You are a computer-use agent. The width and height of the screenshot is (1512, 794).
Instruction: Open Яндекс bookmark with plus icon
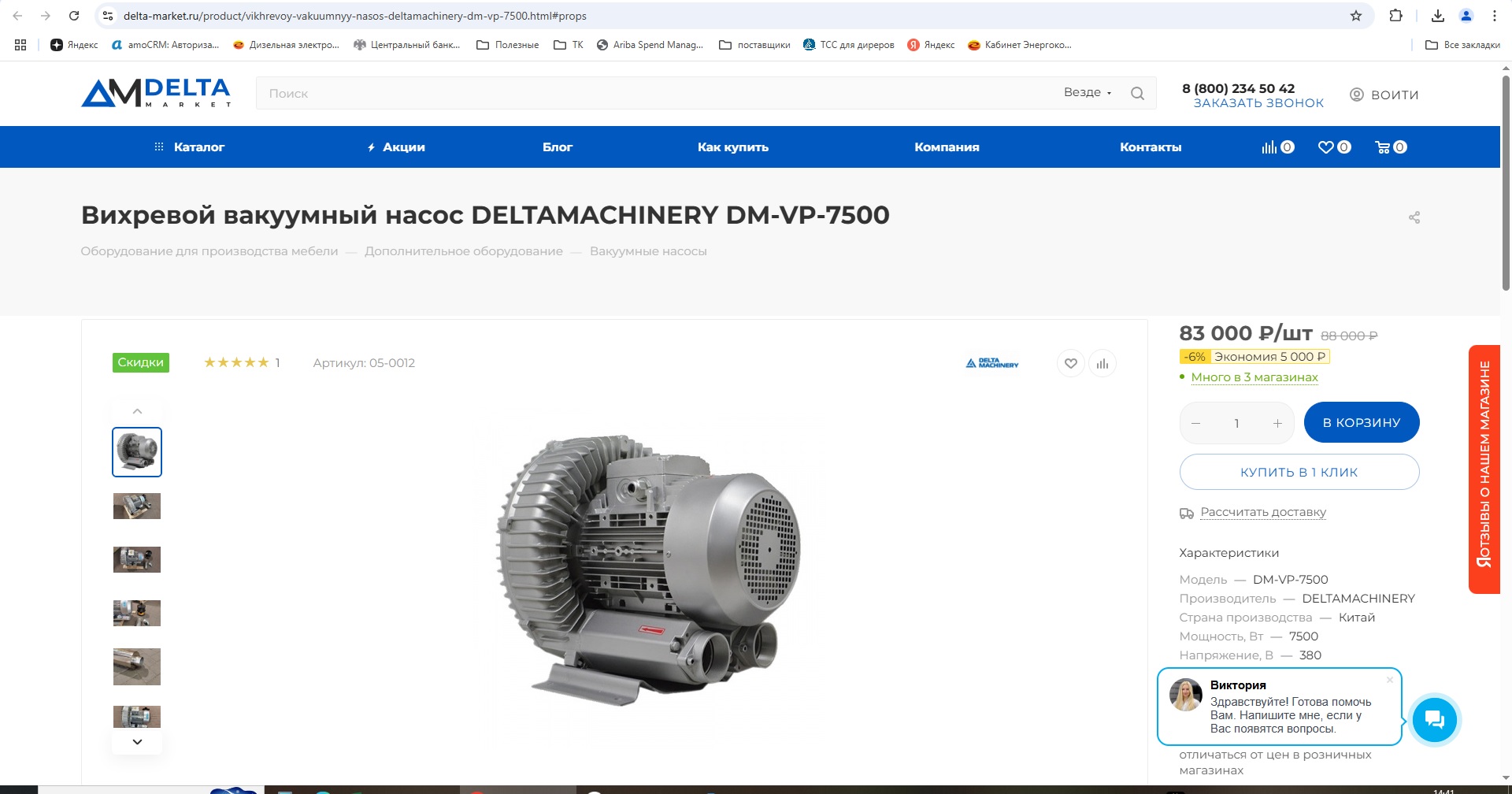[x=74, y=45]
